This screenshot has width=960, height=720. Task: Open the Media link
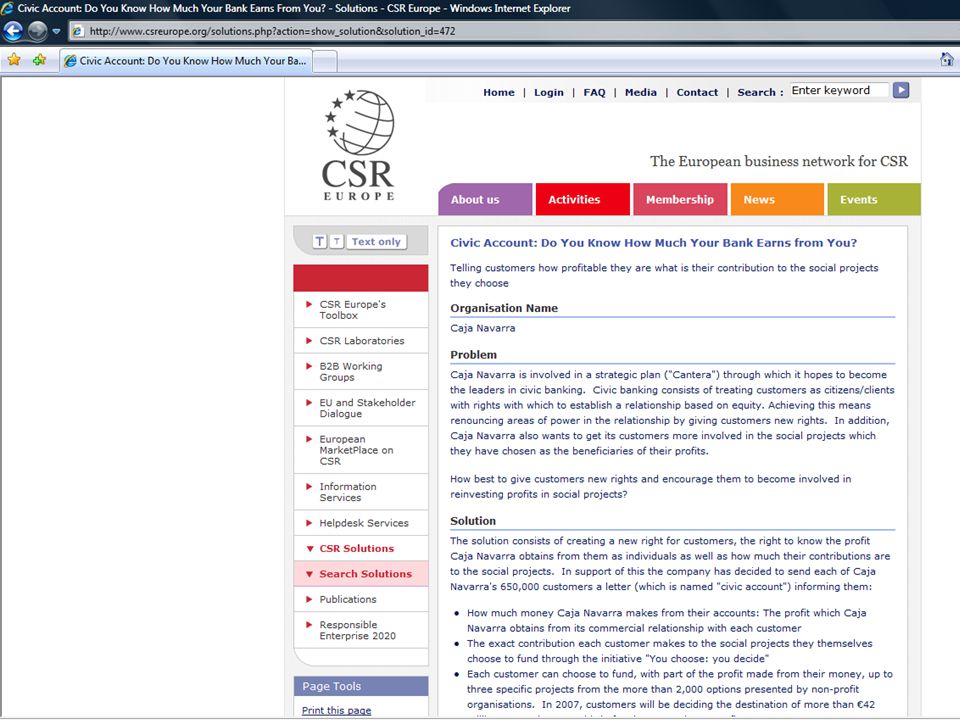[x=640, y=92]
